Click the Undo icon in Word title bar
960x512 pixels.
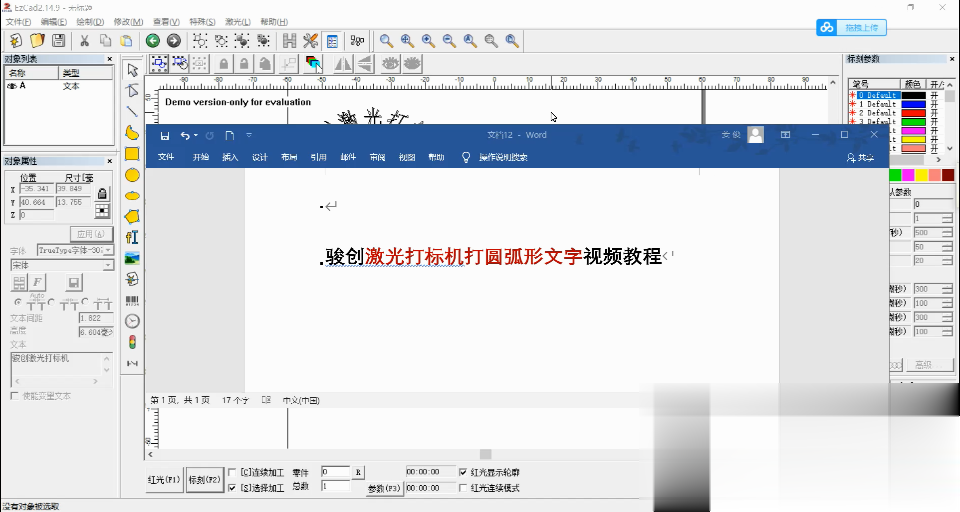pos(185,135)
